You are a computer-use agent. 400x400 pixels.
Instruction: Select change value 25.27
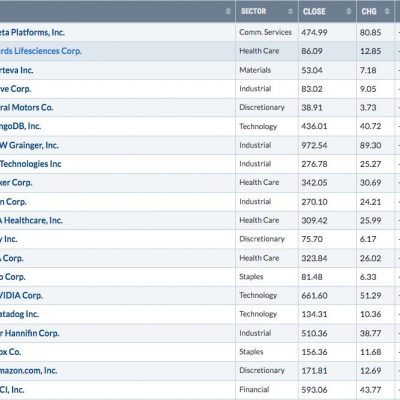(x=370, y=164)
